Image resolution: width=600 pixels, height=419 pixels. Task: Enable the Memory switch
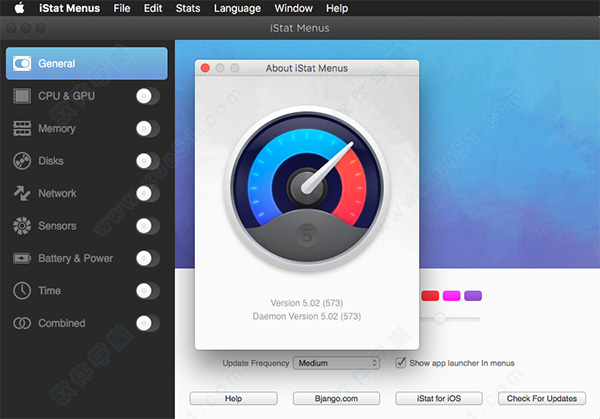click(x=148, y=129)
